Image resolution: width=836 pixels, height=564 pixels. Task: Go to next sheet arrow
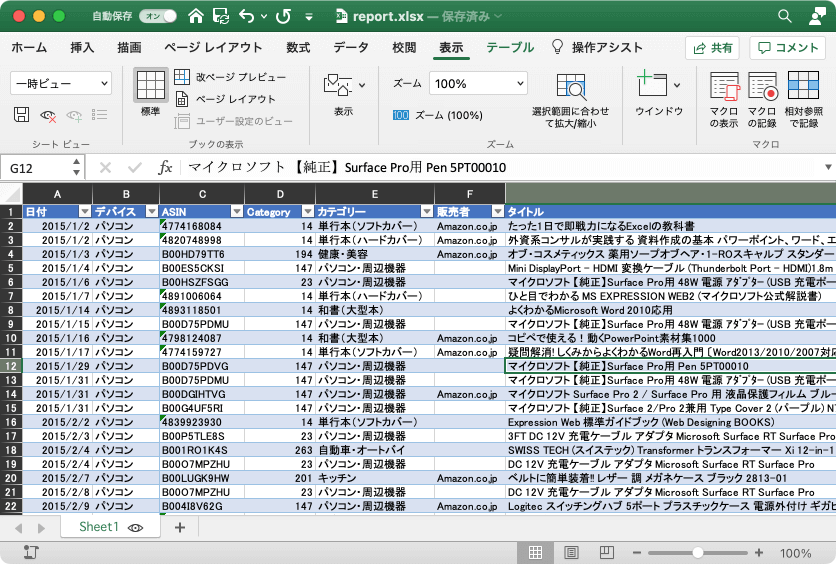pos(41,528)
